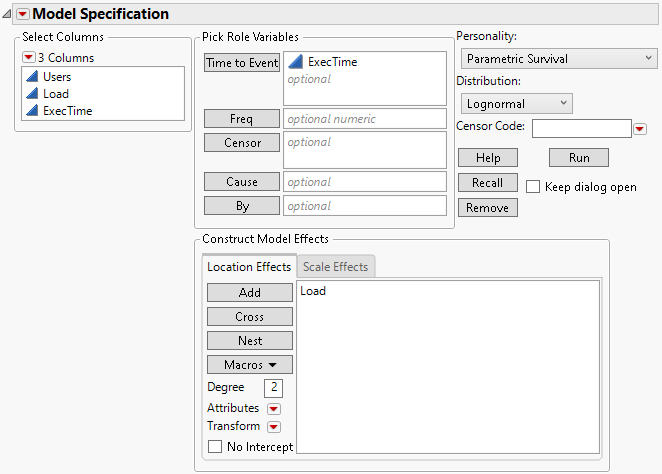
Task: Switch to the Scale Effects tab
Action: pos(336,267)
